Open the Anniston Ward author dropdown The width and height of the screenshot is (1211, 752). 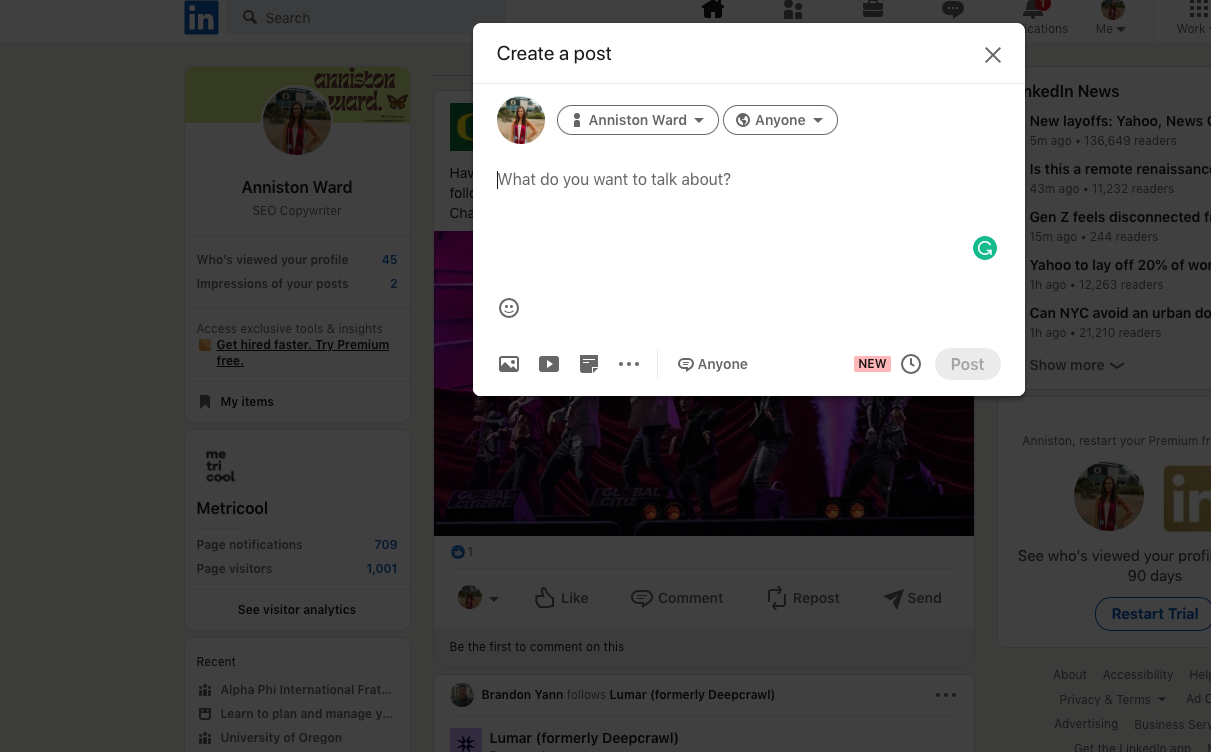pyautogui.click(x=638, y=120)
